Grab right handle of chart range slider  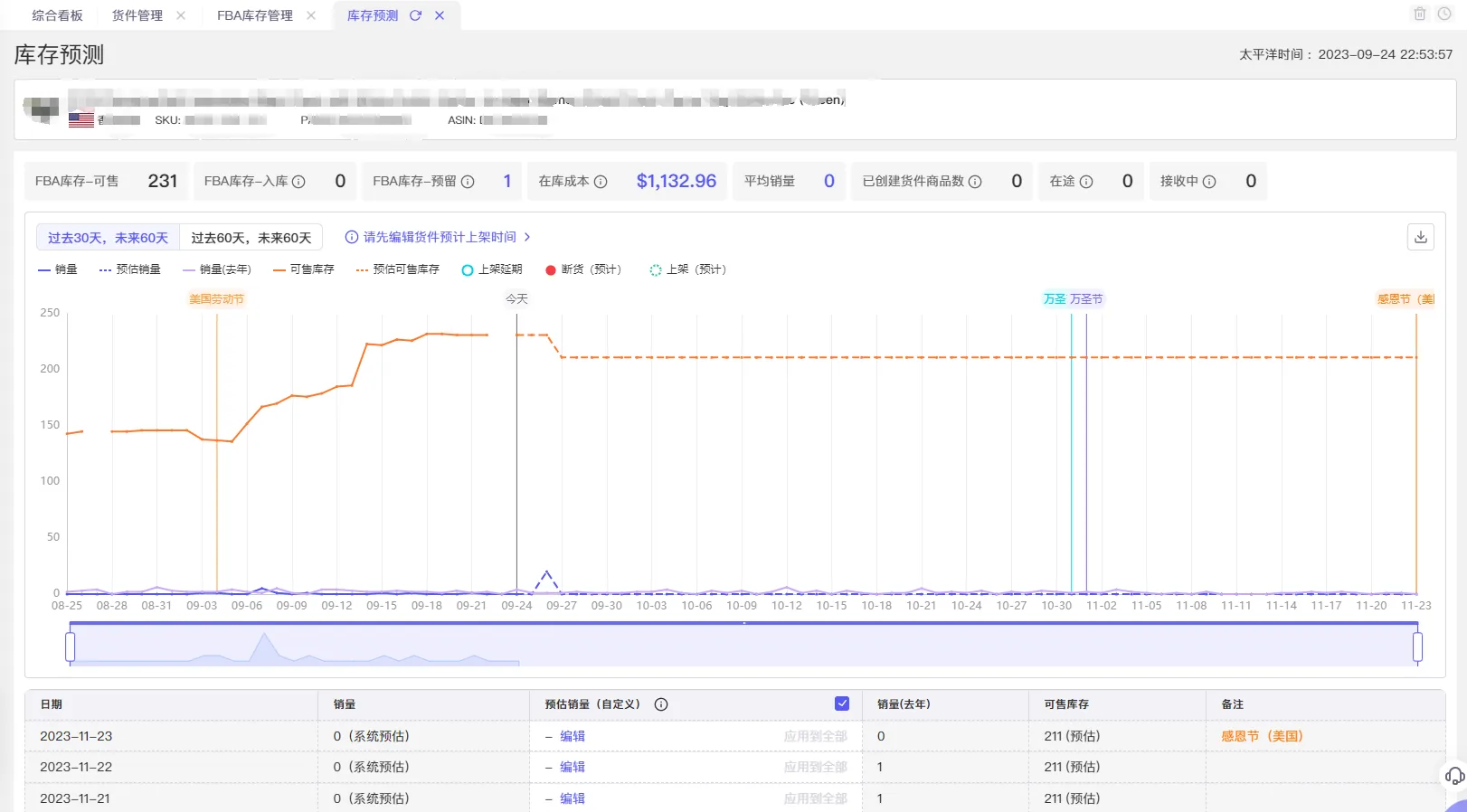coord(1417,647)
